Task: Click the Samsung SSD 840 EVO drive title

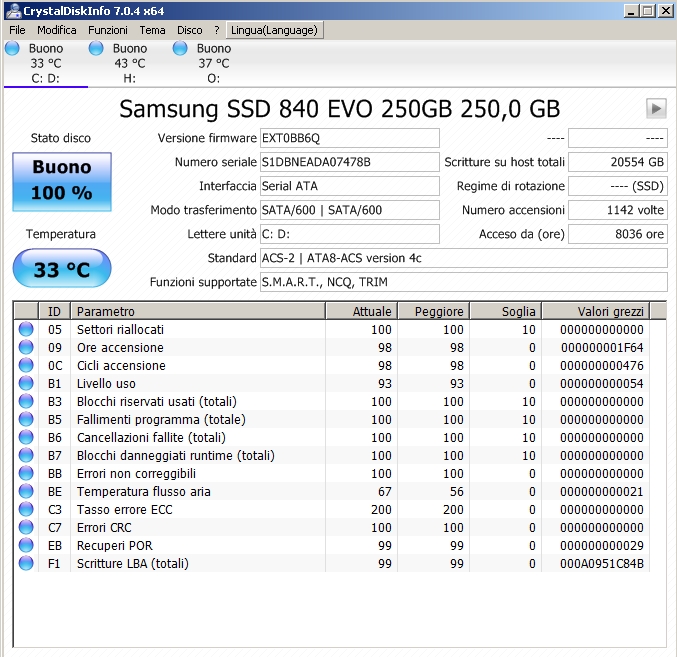Action: (x=339, y=108)
